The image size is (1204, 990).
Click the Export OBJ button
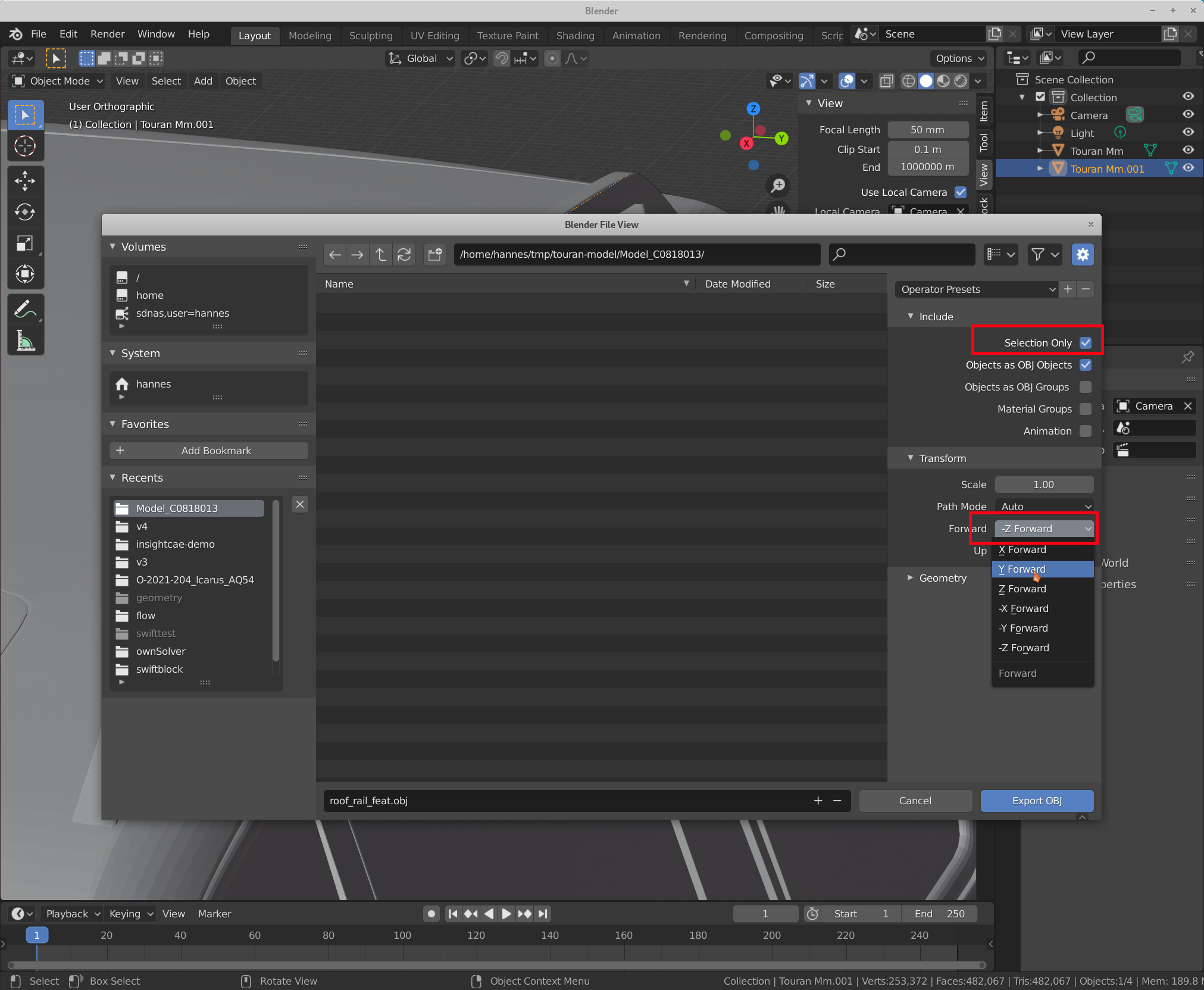tap(1036, 801)
